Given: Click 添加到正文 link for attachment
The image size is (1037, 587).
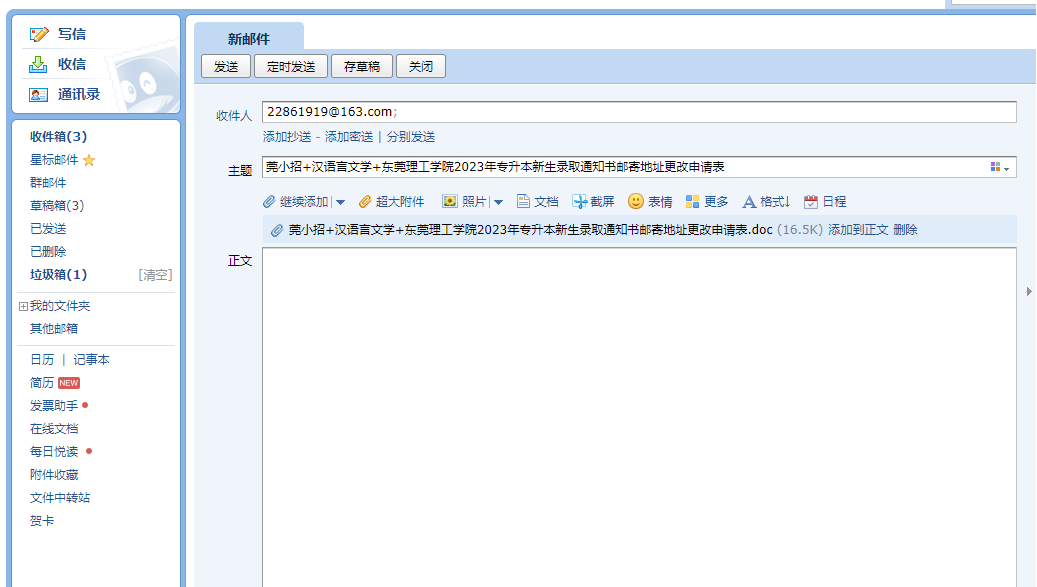Looking at the screenshot, I should click(858, 230).
